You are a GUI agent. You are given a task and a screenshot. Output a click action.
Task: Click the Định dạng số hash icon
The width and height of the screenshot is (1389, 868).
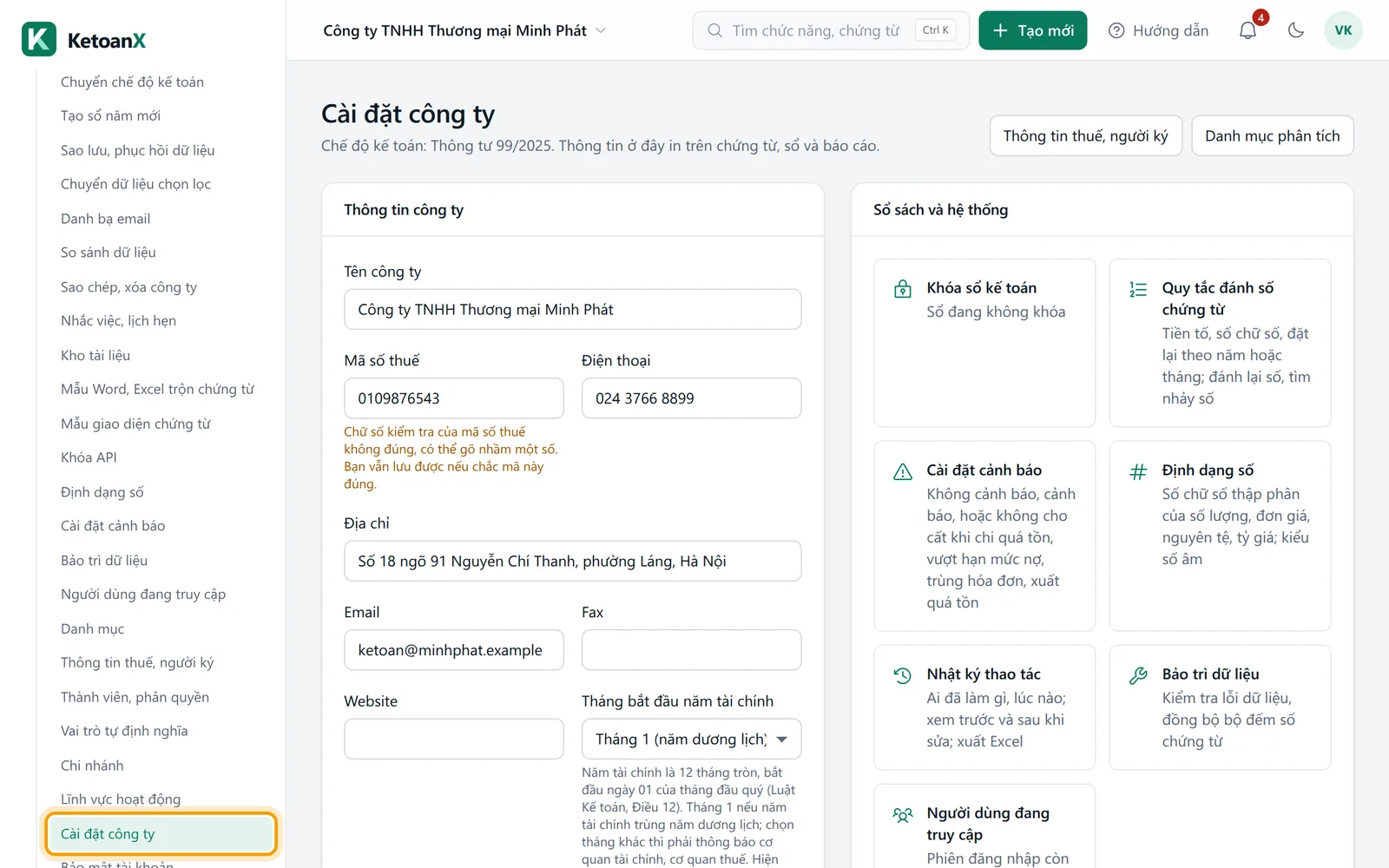[1138, 471]
